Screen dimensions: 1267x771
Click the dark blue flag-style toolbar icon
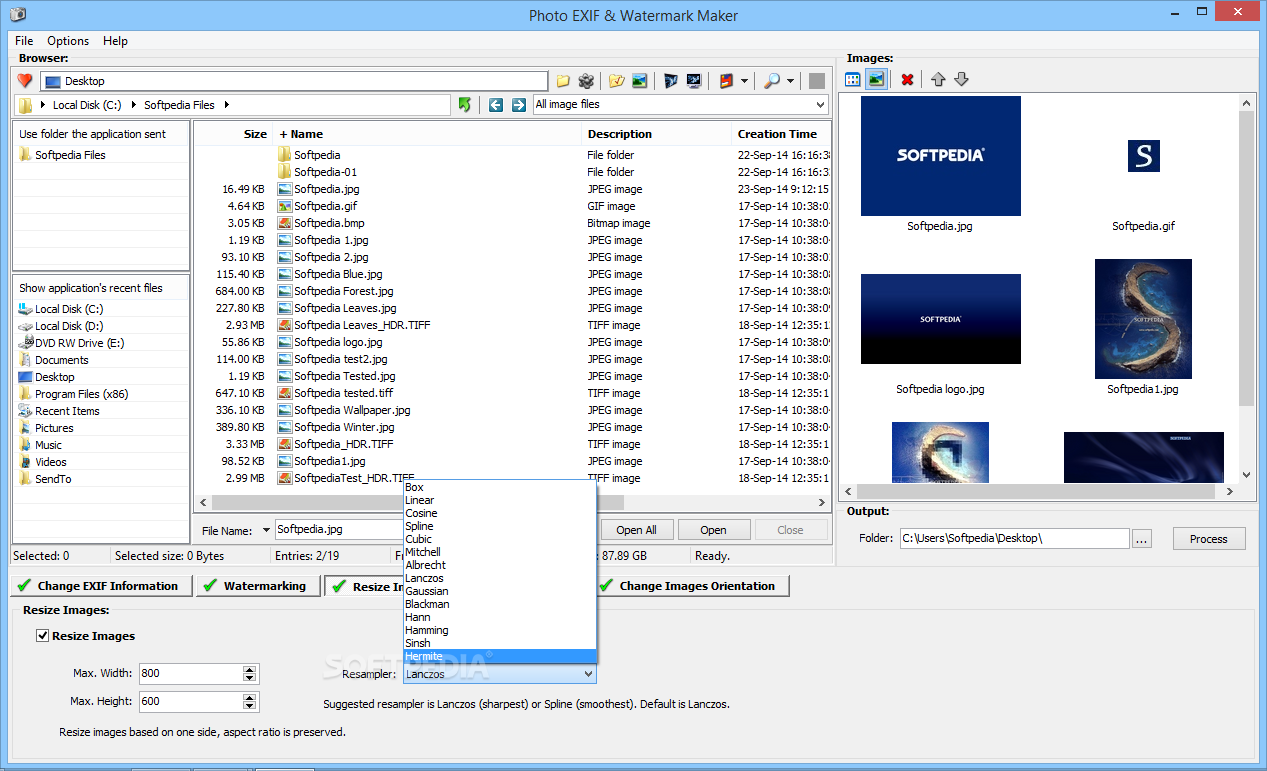point(670,81)
